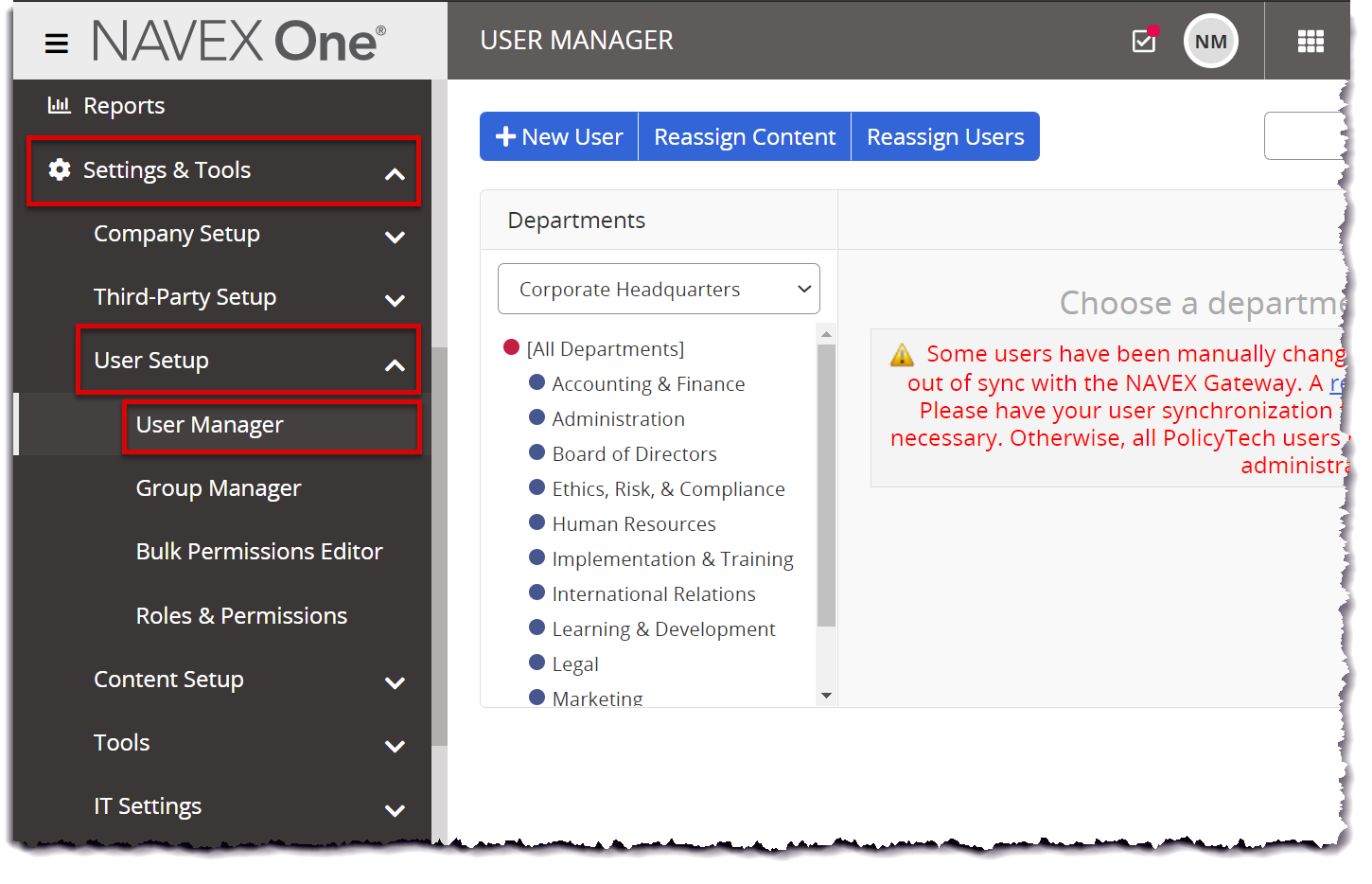Click the Reports bar-chart icon
This screenshot has width=1372, height=884.
tap(59, 105)
